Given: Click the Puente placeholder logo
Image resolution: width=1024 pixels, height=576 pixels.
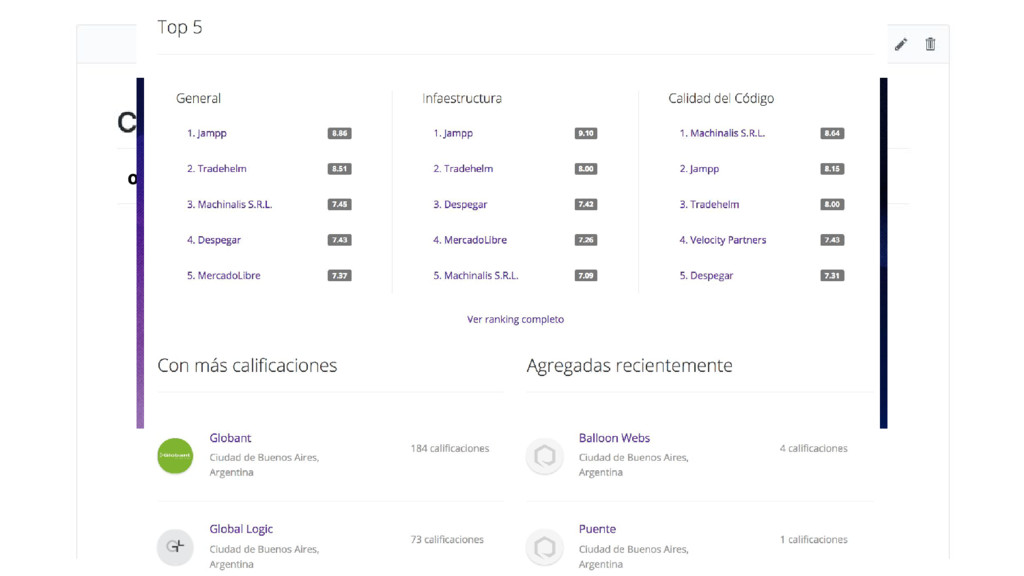Looking at the screenshot, I should 545,547.
